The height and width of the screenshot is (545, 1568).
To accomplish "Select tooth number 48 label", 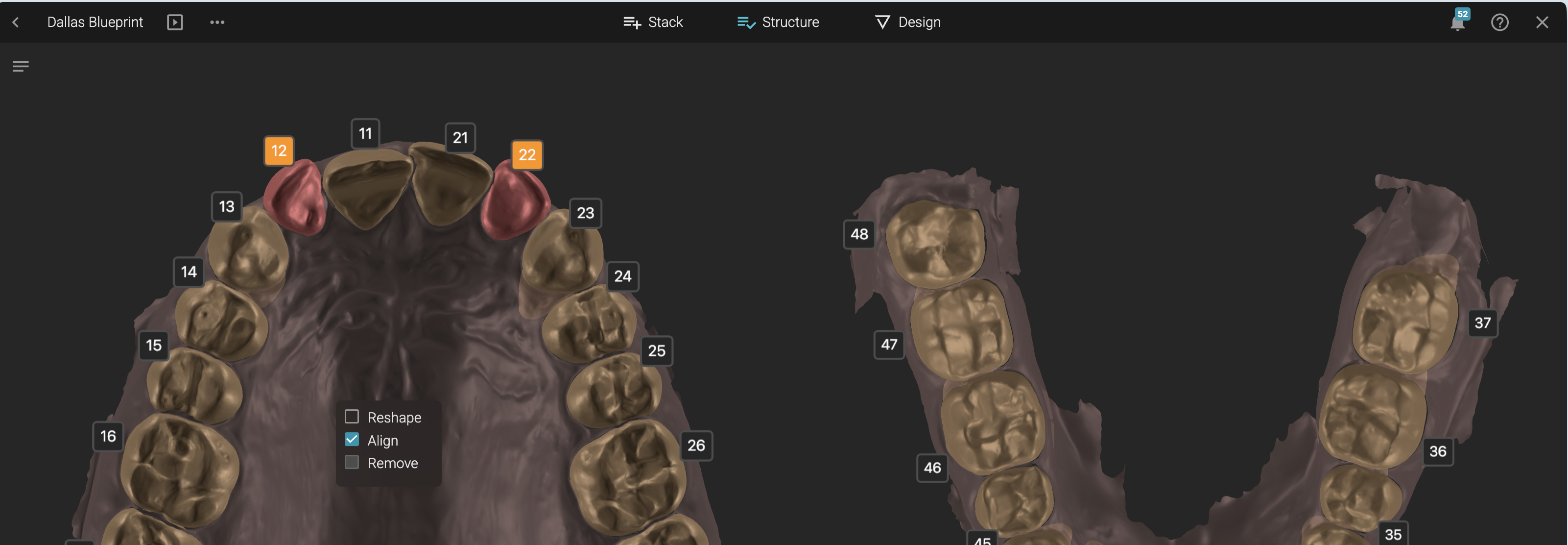I will [859, 234].
